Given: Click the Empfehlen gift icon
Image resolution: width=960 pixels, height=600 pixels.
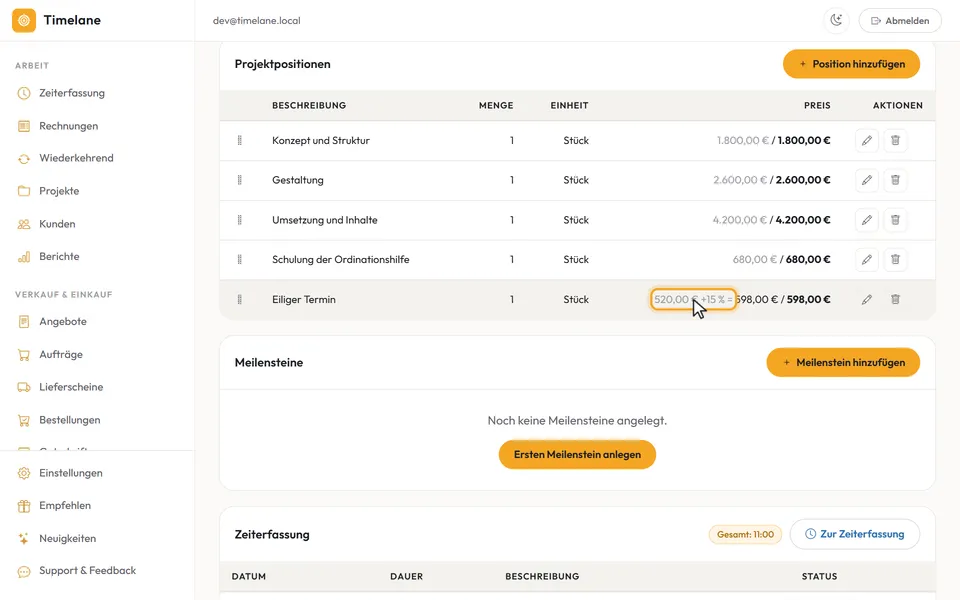Looking at the screenshot, I should 24,506.
